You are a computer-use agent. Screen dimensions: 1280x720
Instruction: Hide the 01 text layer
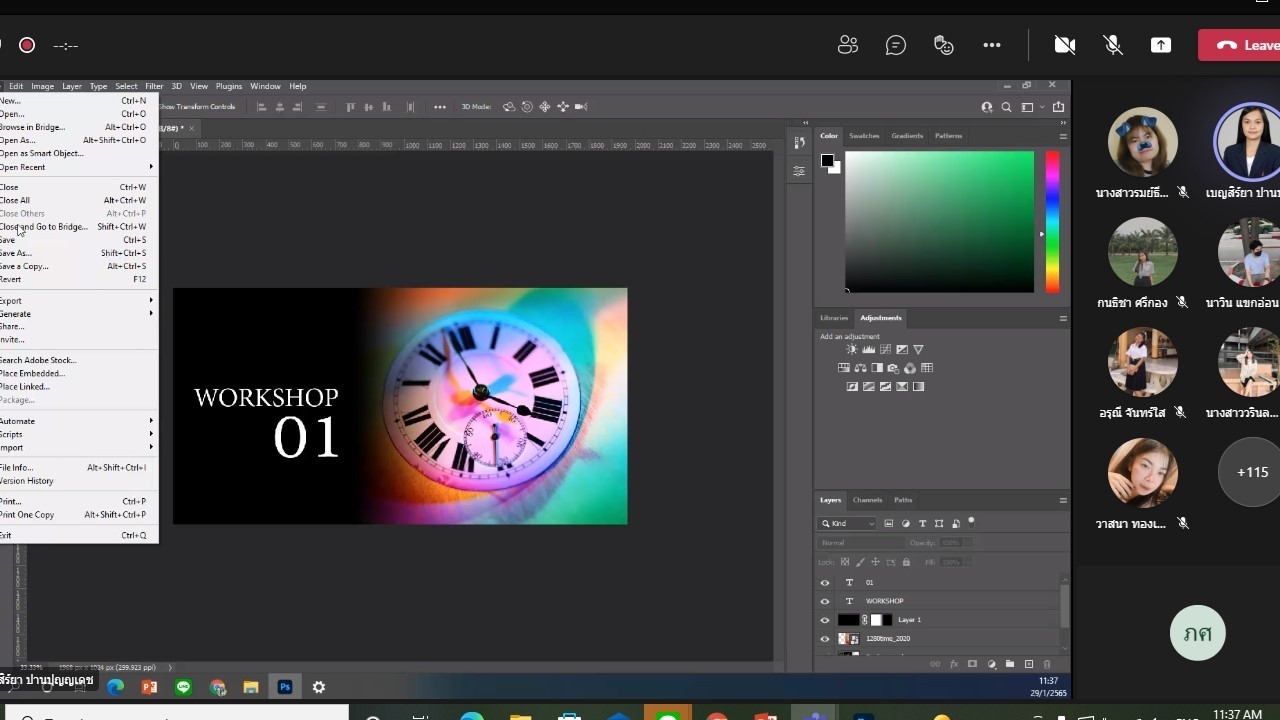pyautogui.click(x=825, y=582)
